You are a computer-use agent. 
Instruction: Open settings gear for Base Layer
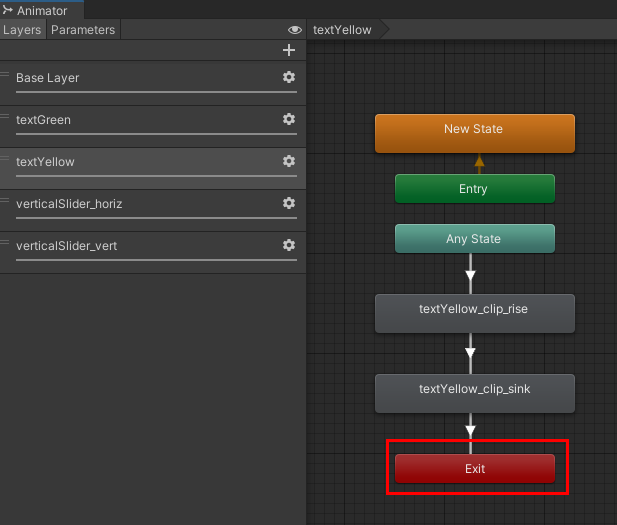coord(289,77)
